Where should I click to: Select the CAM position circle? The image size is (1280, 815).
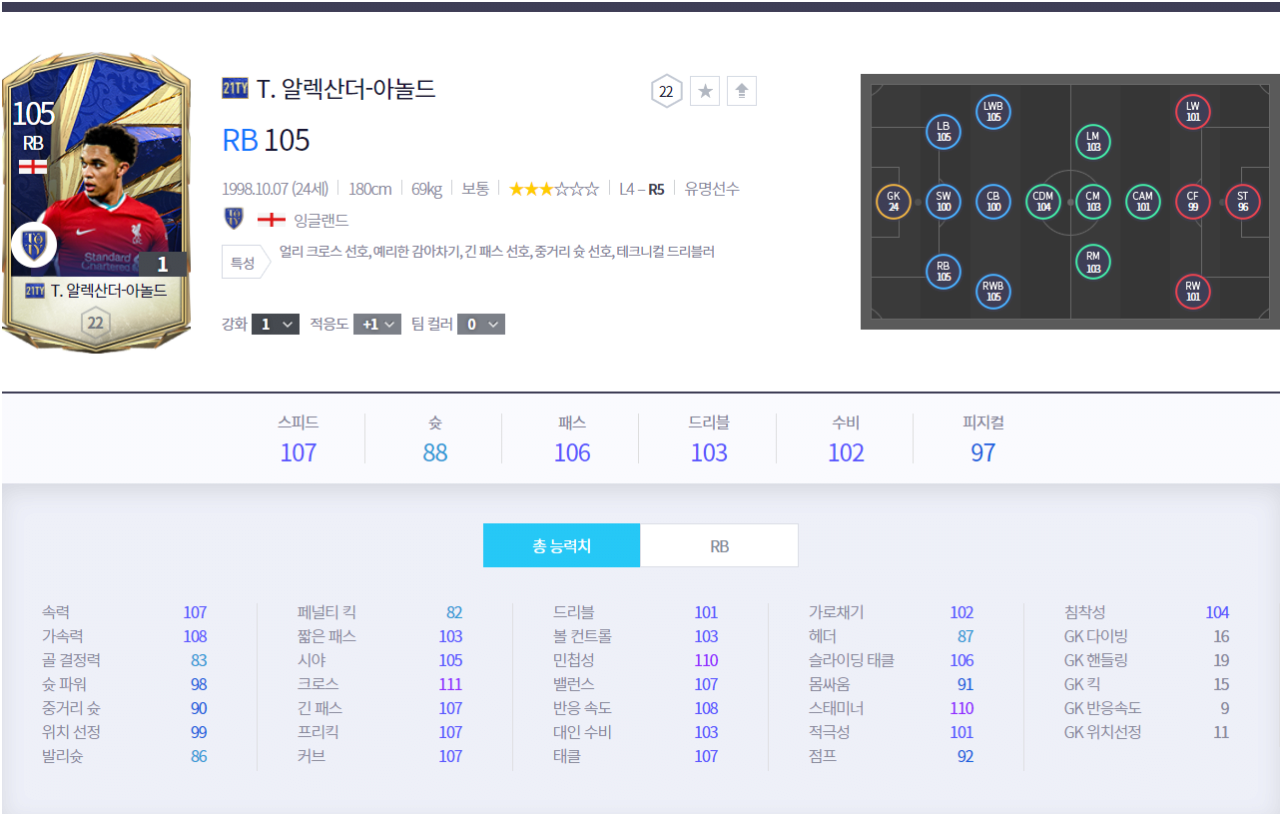point(1142,202)
